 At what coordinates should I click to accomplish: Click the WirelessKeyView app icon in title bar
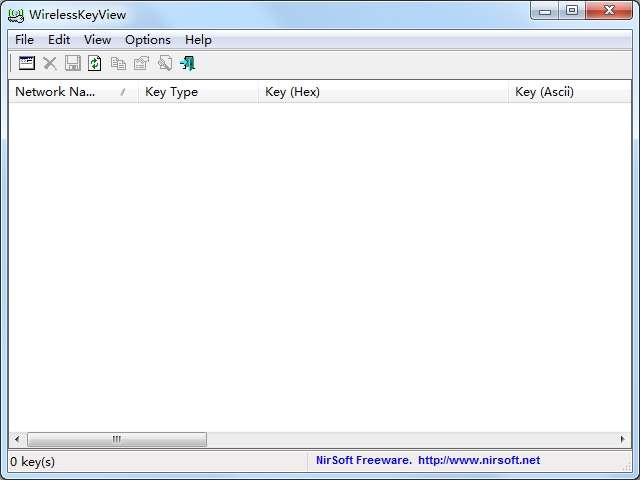pyautogui.click(x=16, y=15)
